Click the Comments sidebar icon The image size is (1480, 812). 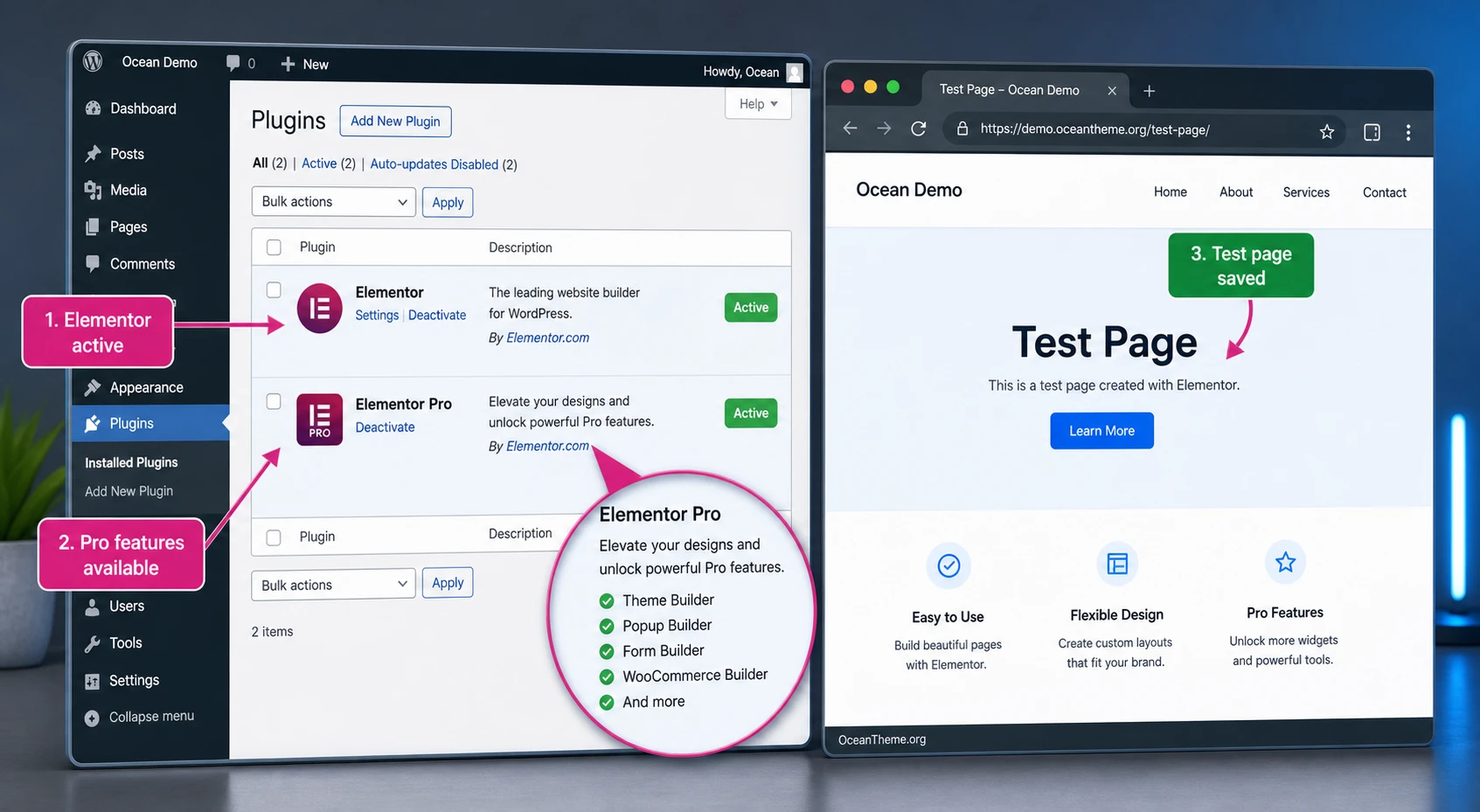[x=93, y=263]
